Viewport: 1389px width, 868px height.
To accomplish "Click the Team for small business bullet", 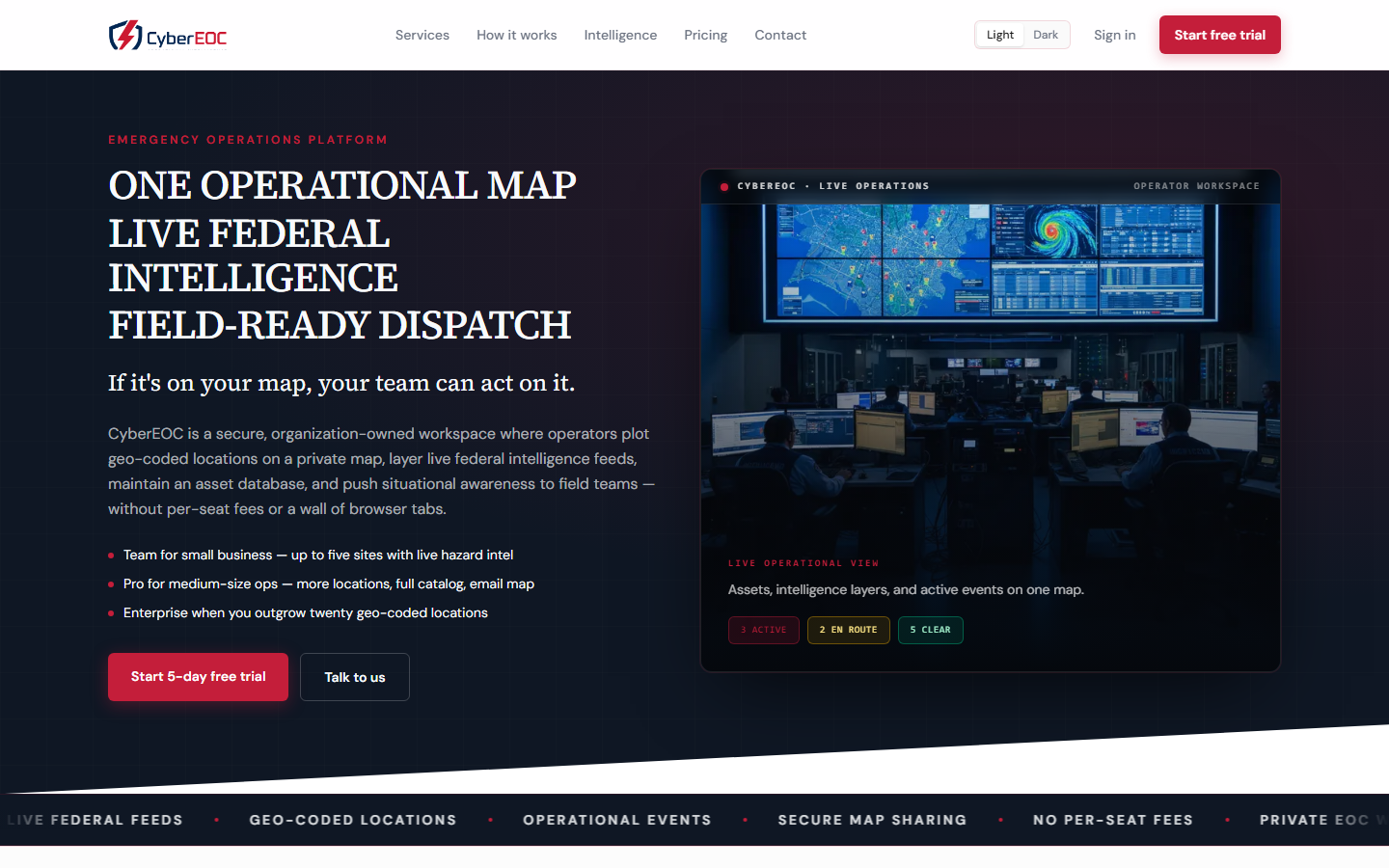I will 318,555.
